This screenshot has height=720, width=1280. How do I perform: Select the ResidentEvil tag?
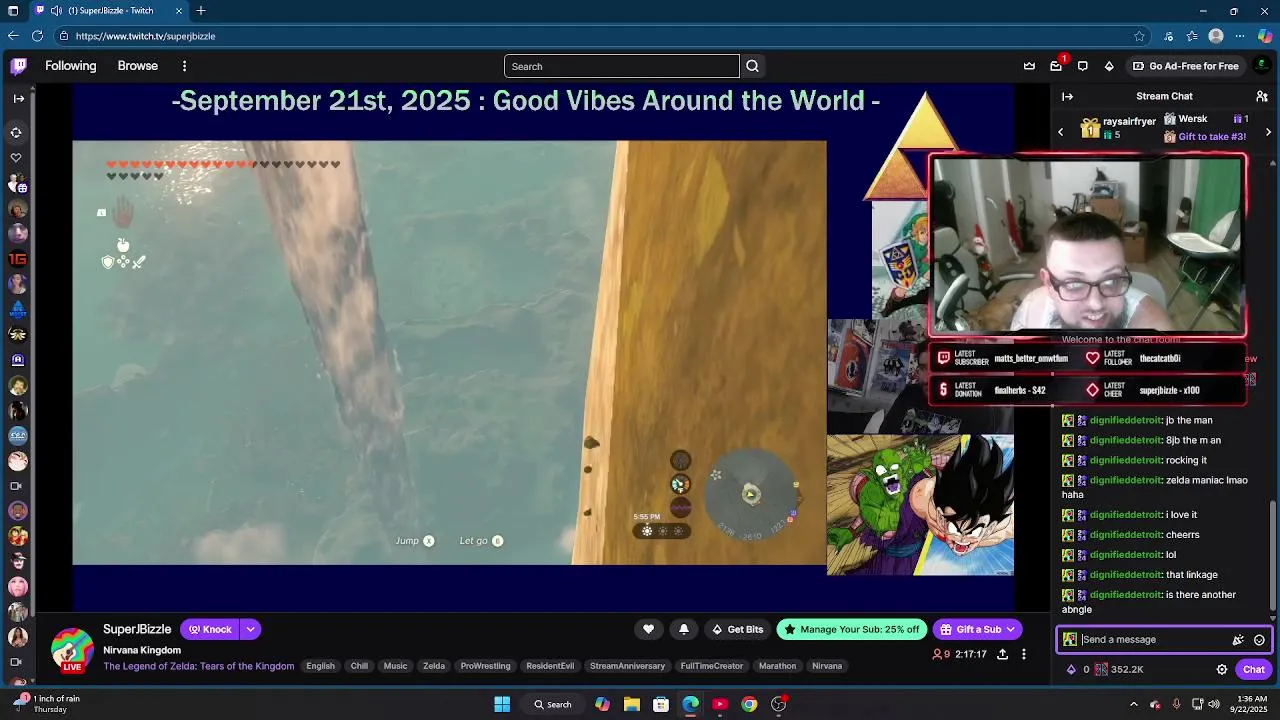[x=550, y=666]
